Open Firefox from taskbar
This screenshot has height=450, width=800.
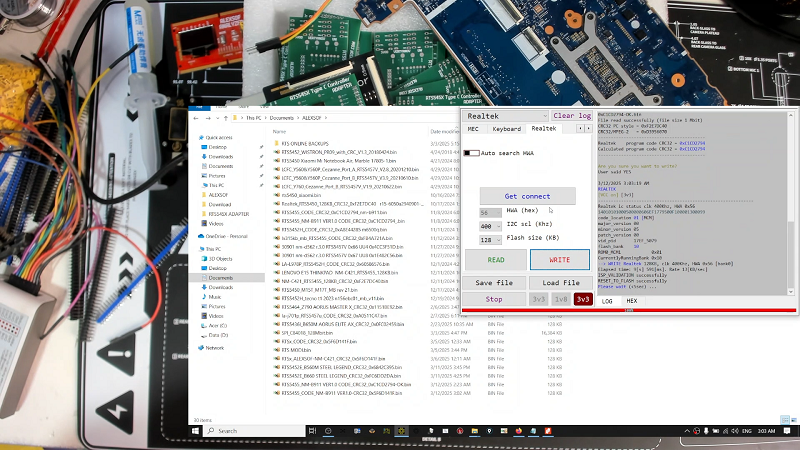click(x=518, y=431)
